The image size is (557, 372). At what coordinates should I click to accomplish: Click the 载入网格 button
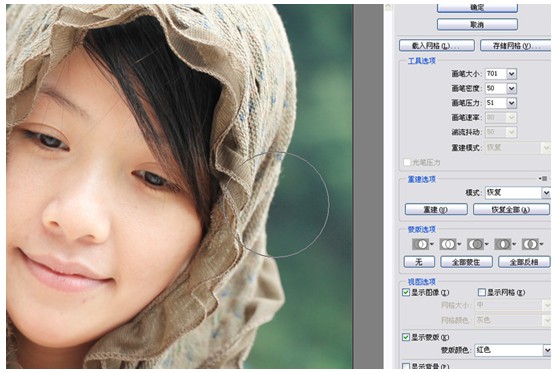coord(437,46)
